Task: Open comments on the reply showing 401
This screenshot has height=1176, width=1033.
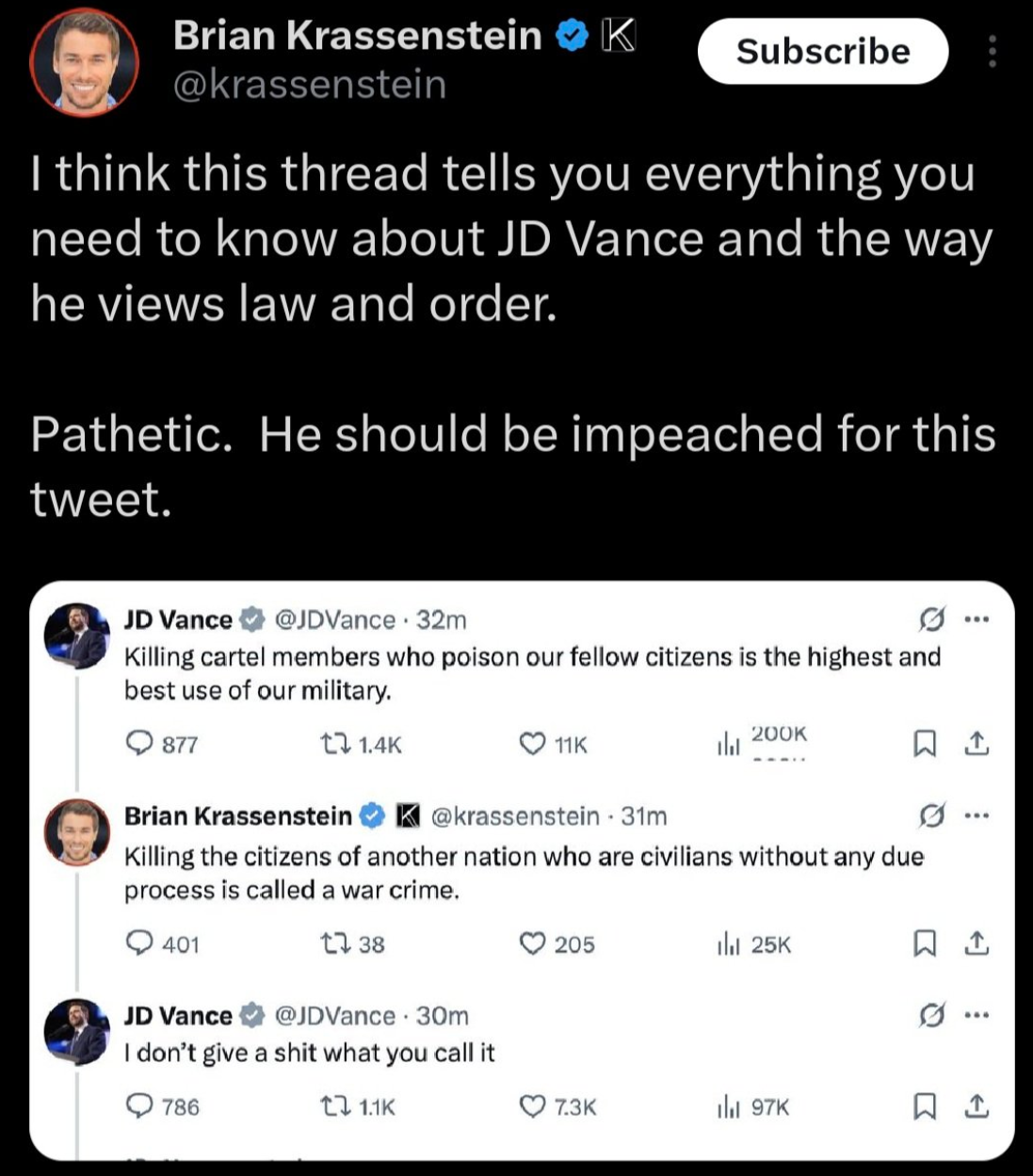Action: click(139, 943)
